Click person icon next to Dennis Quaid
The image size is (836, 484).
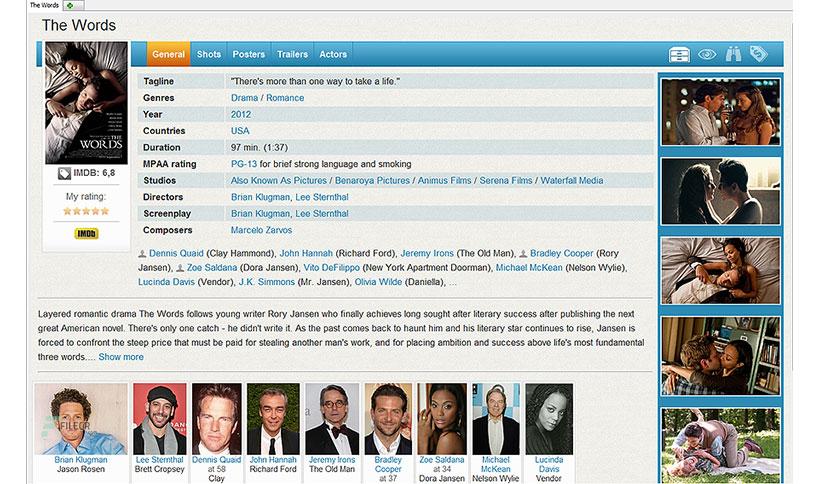pos(142,254)
